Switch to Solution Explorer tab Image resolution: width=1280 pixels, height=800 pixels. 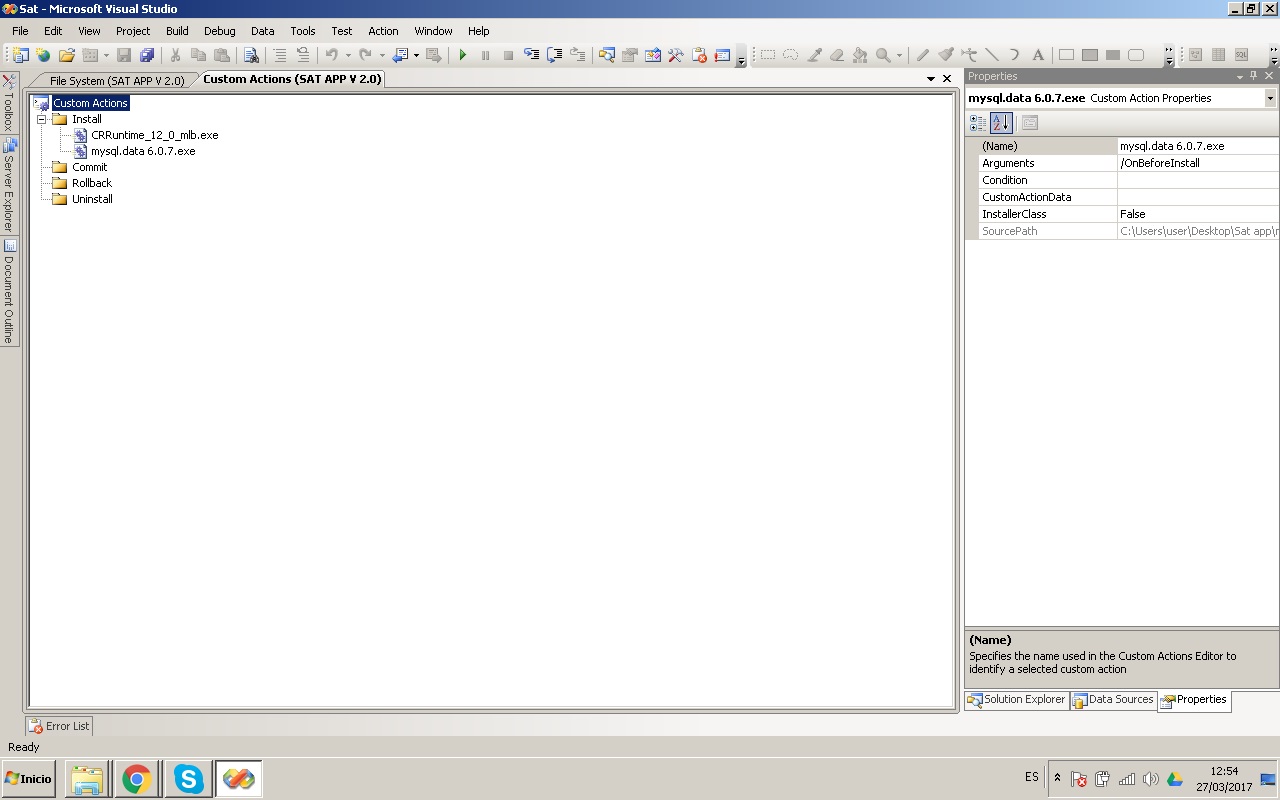tap(1017, 700)
